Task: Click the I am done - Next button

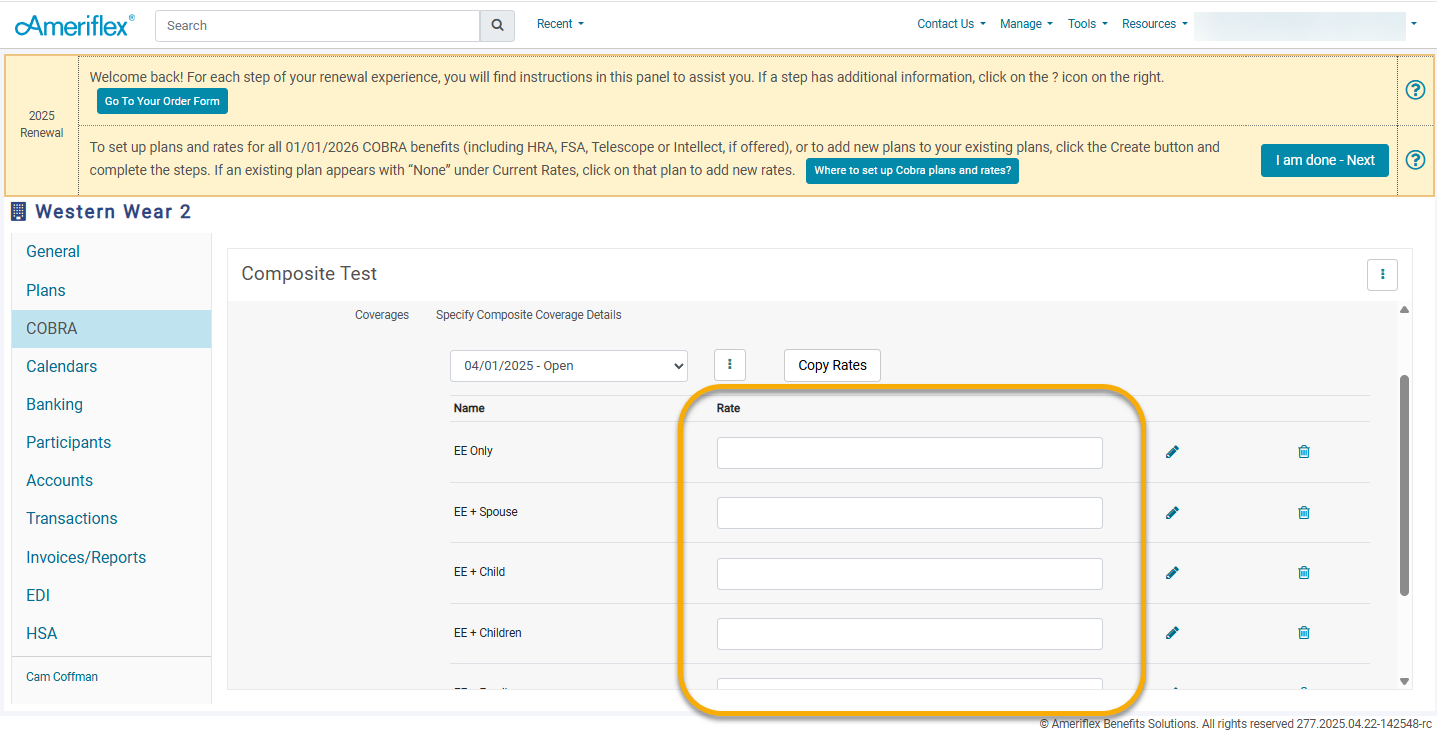Action: [x=1325, y=160]
